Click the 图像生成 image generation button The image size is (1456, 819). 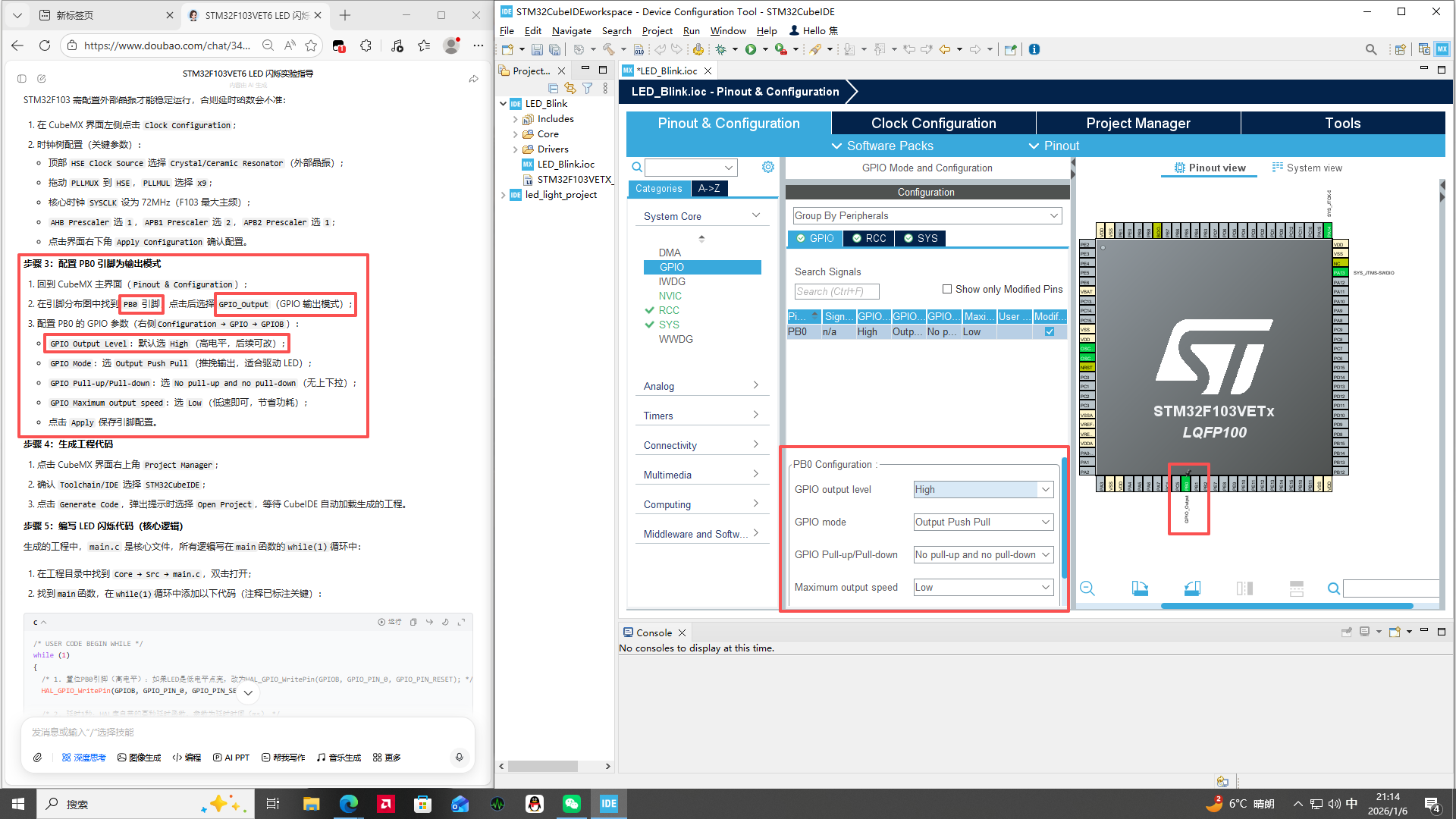140,758
